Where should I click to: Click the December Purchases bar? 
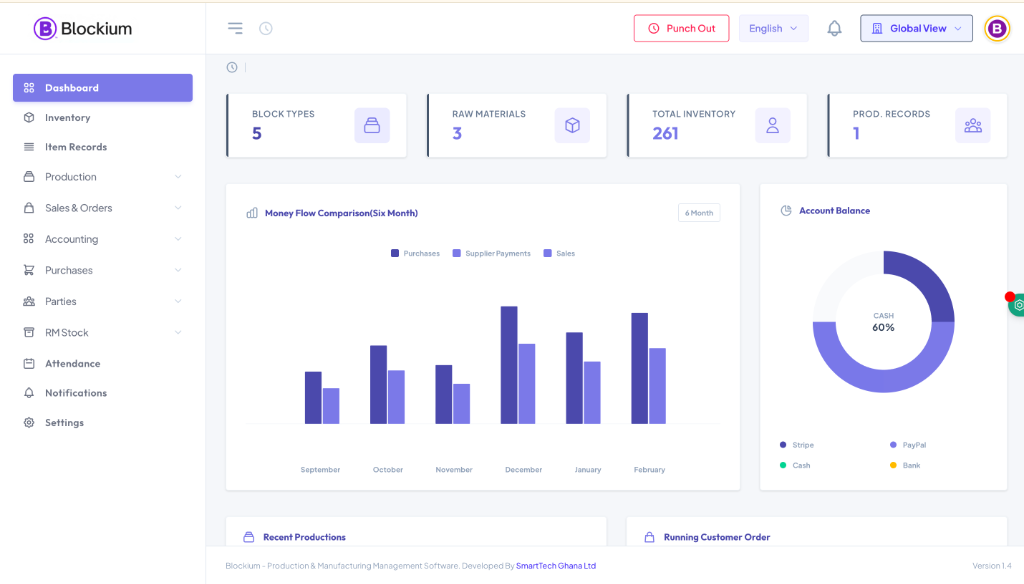pos(509,365)
